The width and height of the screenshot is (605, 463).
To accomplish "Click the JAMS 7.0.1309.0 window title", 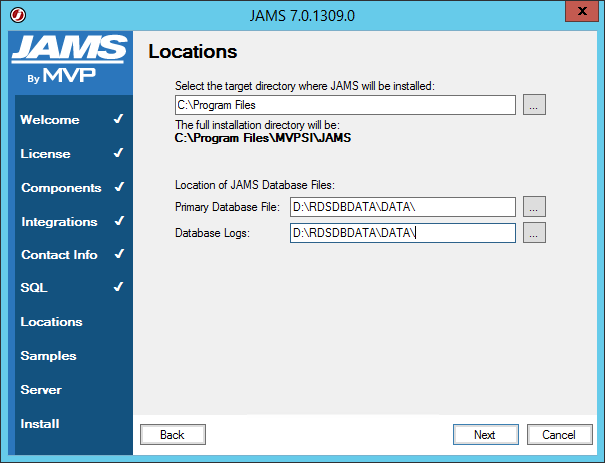I will point(302,16).
